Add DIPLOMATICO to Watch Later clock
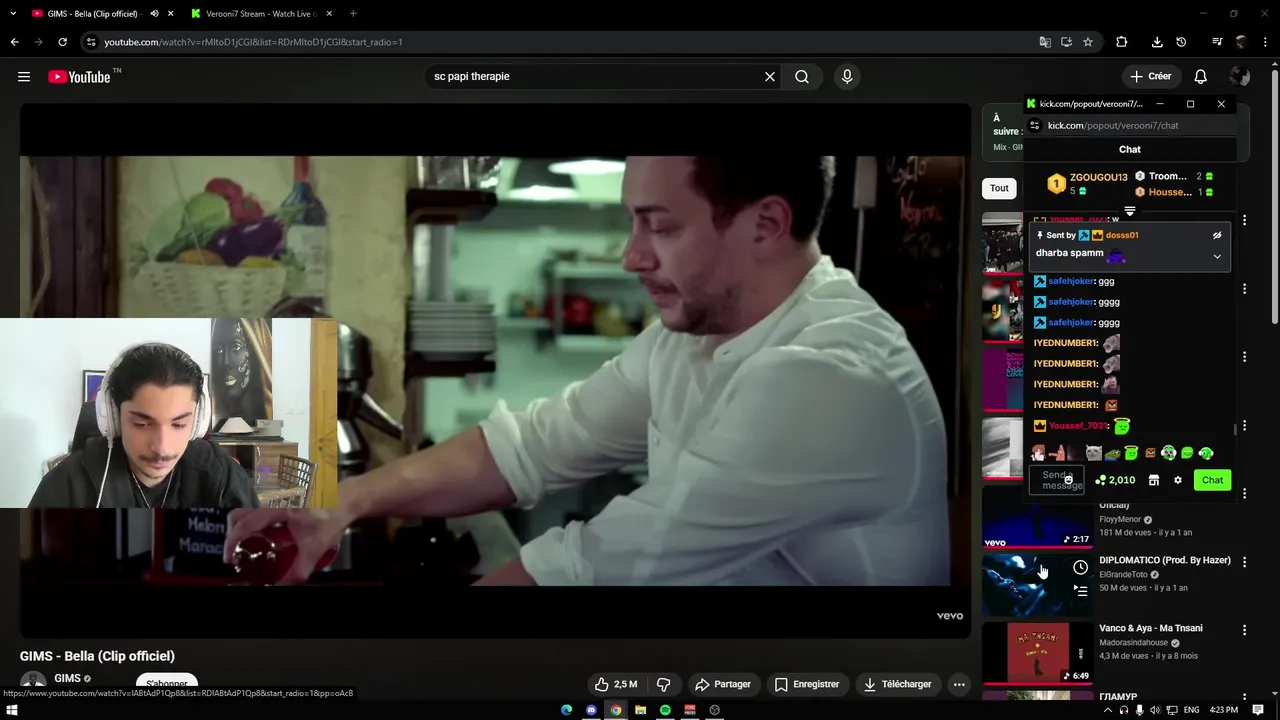 (x=1080, y=568)
